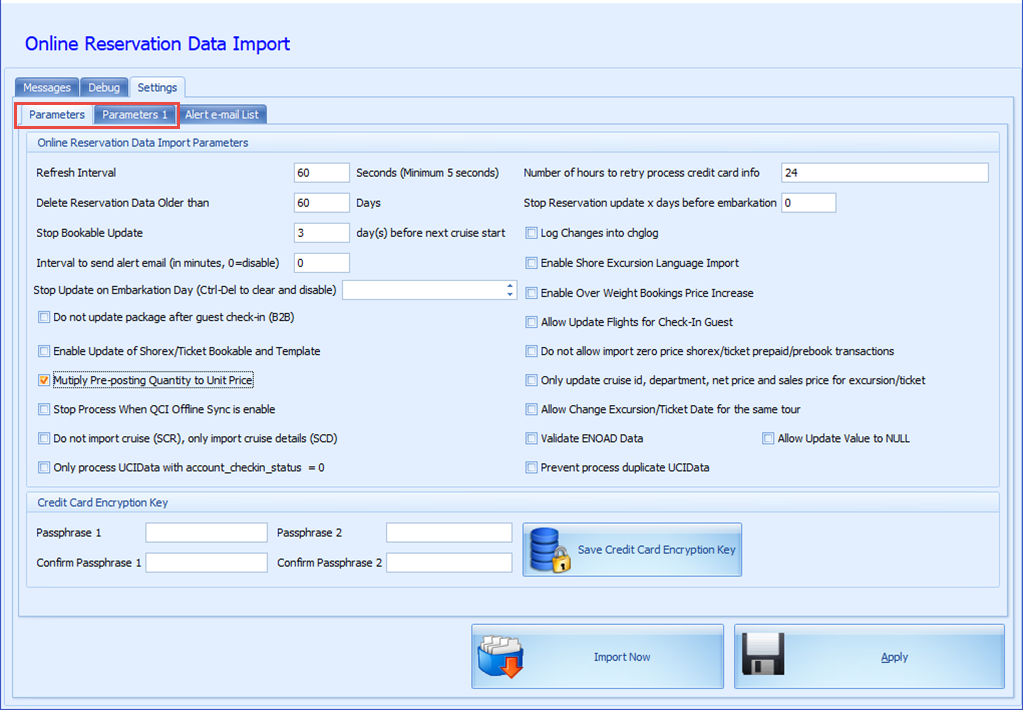Tick Validate ENOAD Data checkbox
Screen dimensions: 1023x710
point(531,439)
